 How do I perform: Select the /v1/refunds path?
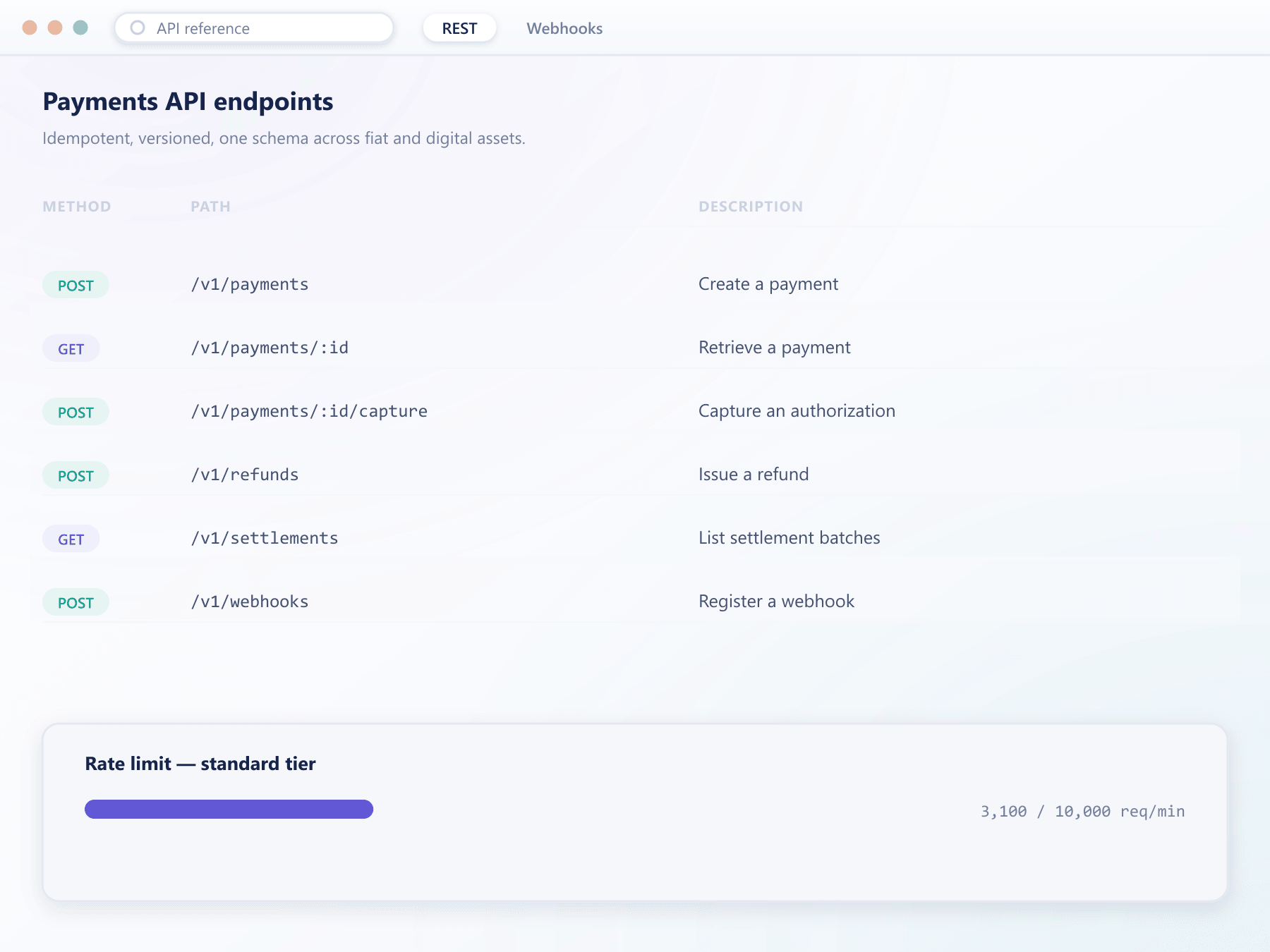[x=245, y=475]
